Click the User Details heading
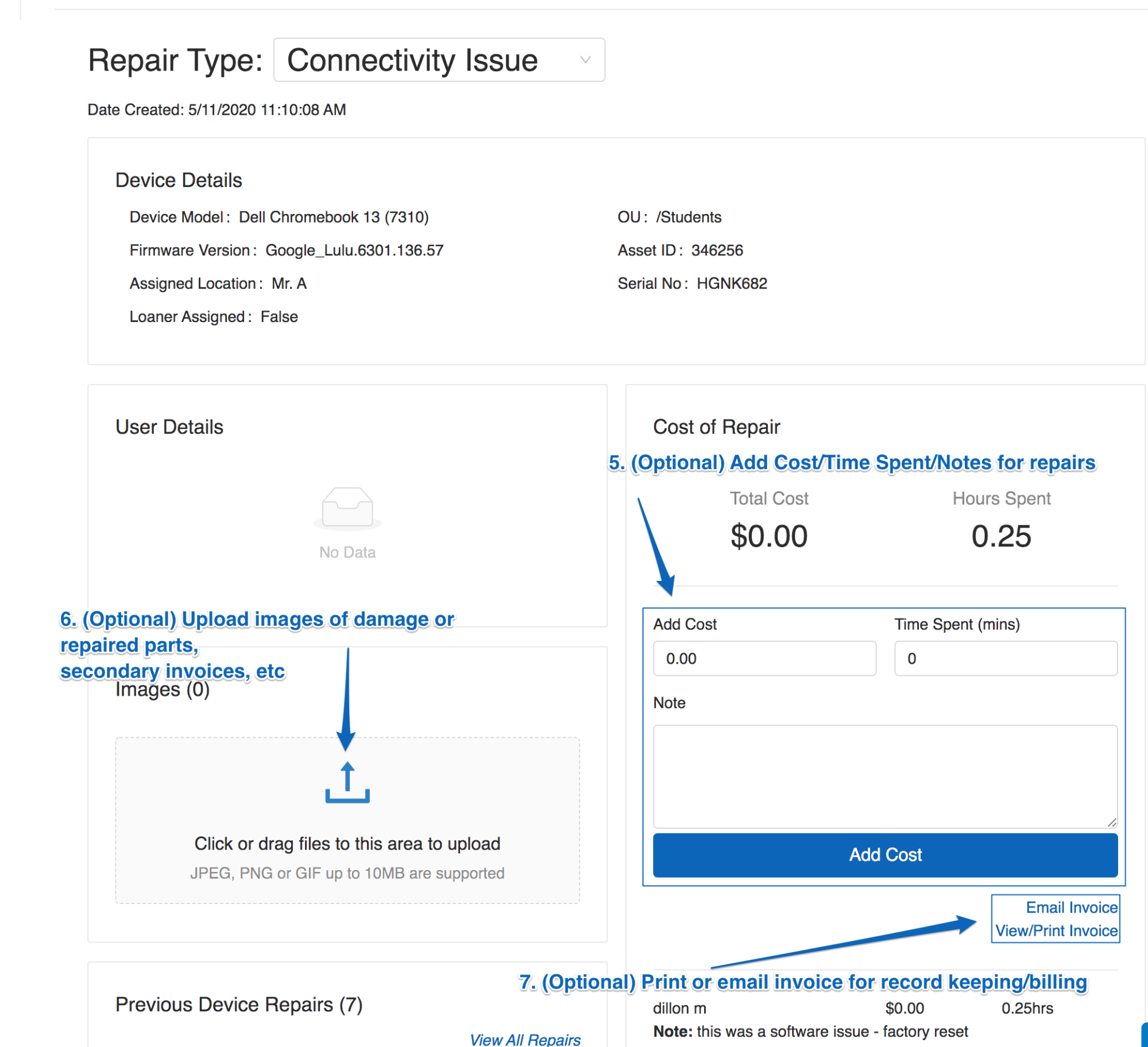 tap(169, 427)
